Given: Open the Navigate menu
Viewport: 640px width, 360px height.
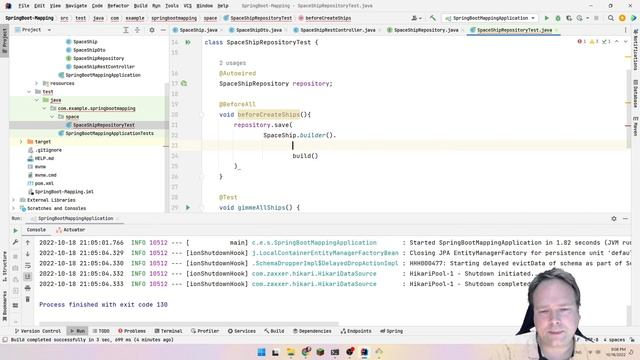Looking at the screenshot, I should coord(76,6).
